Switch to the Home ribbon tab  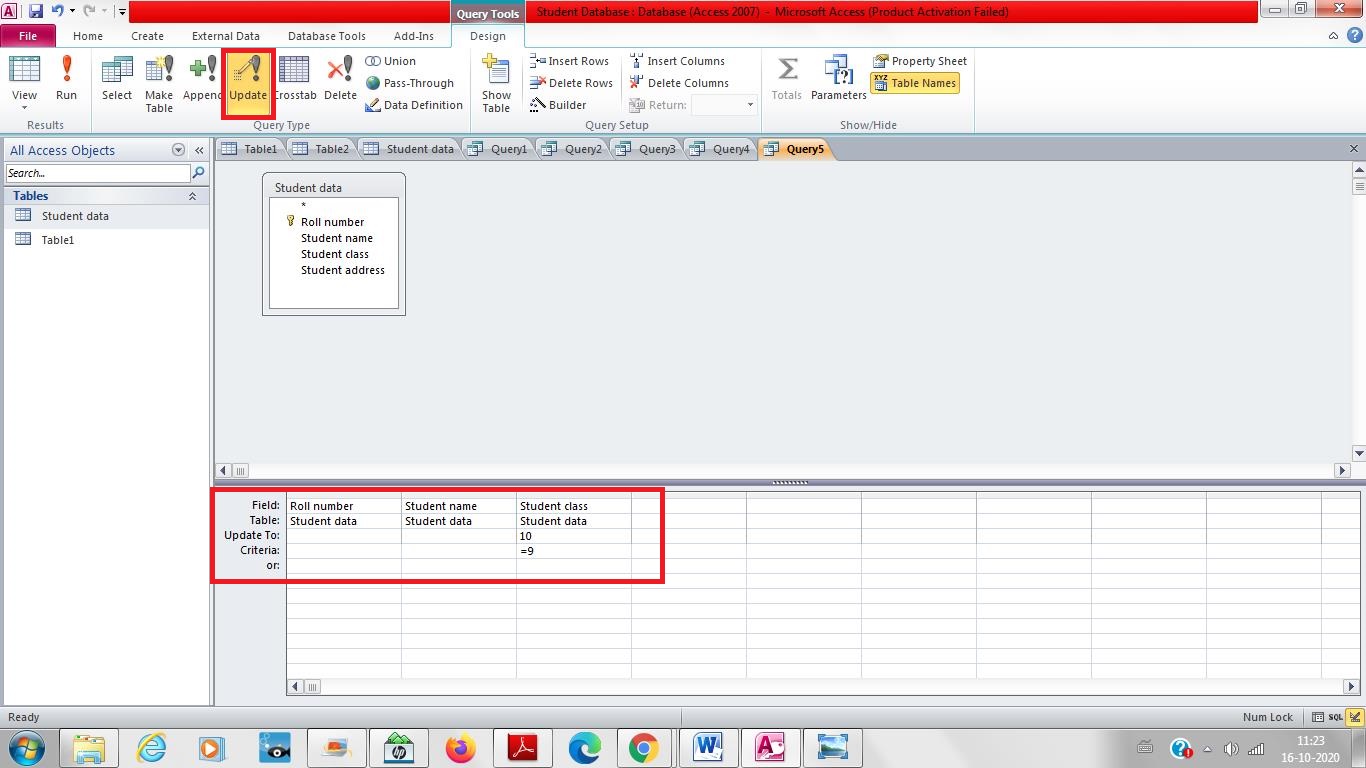(88, 36)
